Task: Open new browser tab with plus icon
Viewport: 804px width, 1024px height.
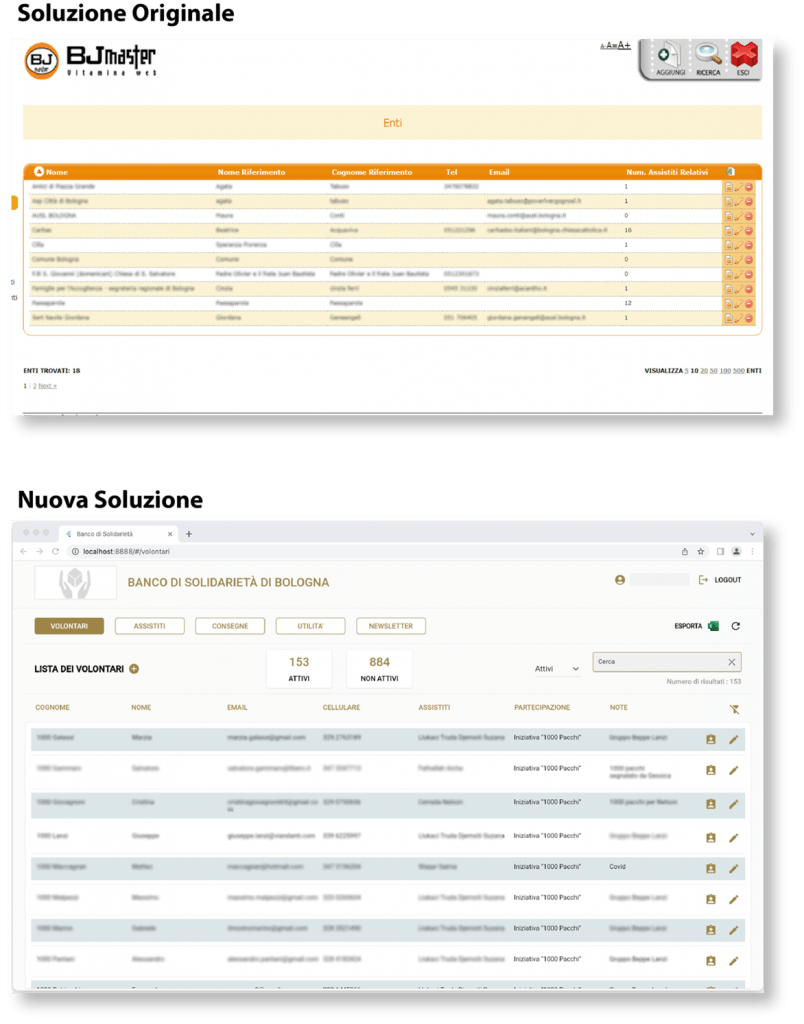Action: click(189, 534)
